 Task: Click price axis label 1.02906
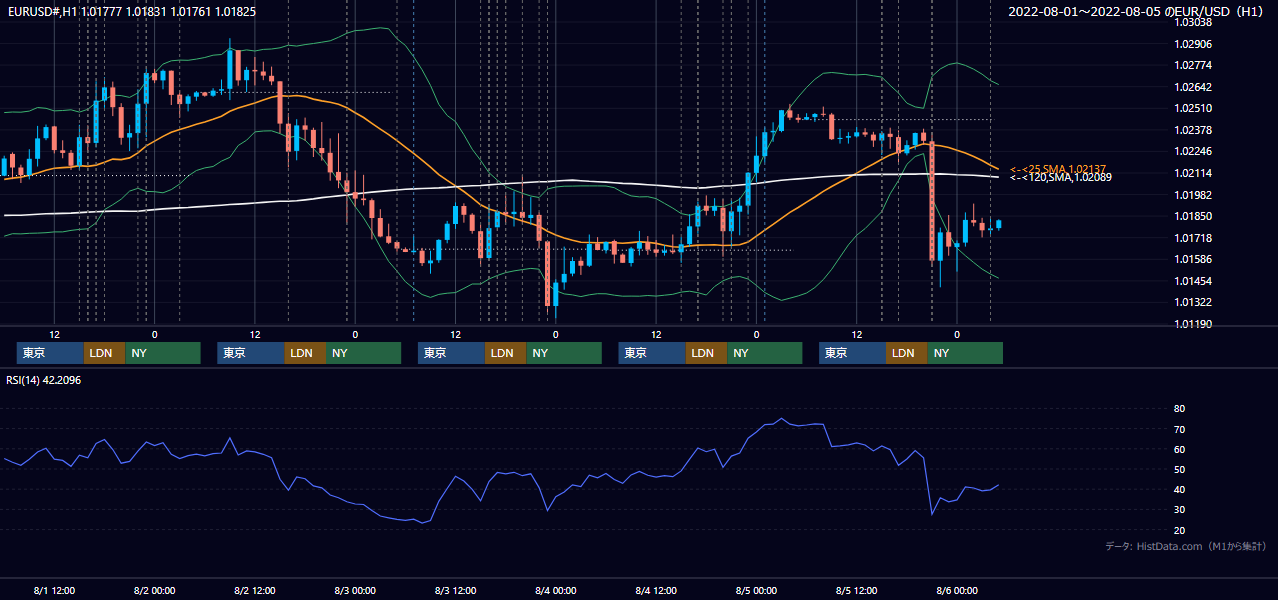1192,44
